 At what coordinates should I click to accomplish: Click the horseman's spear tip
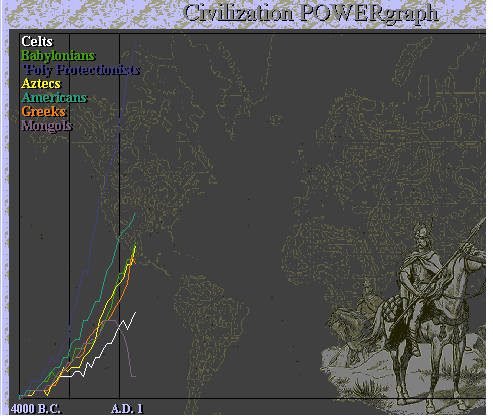(484, 221)
